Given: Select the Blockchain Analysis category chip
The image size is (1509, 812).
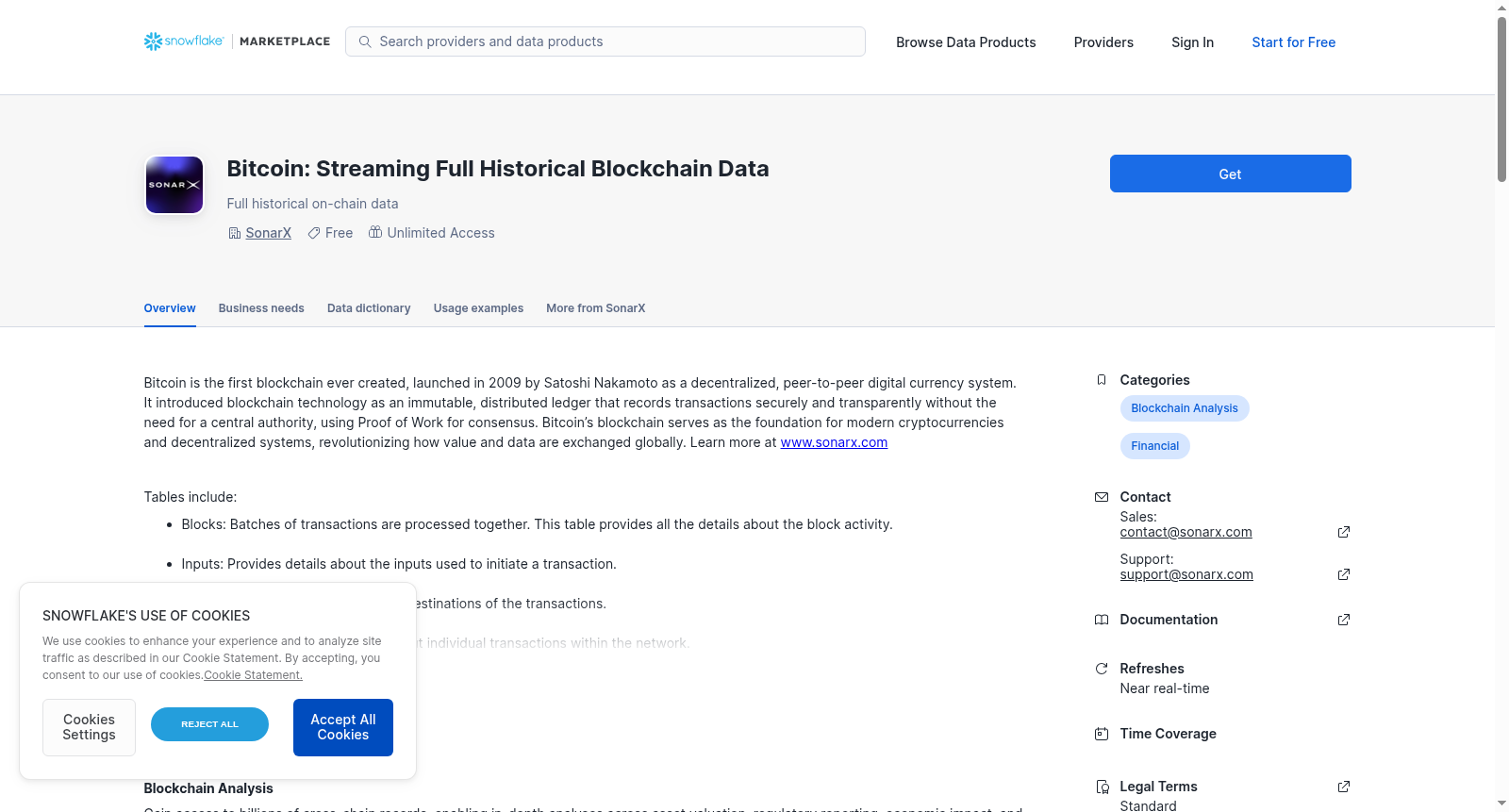Looking at the screenshot, I should [1185, 408].
